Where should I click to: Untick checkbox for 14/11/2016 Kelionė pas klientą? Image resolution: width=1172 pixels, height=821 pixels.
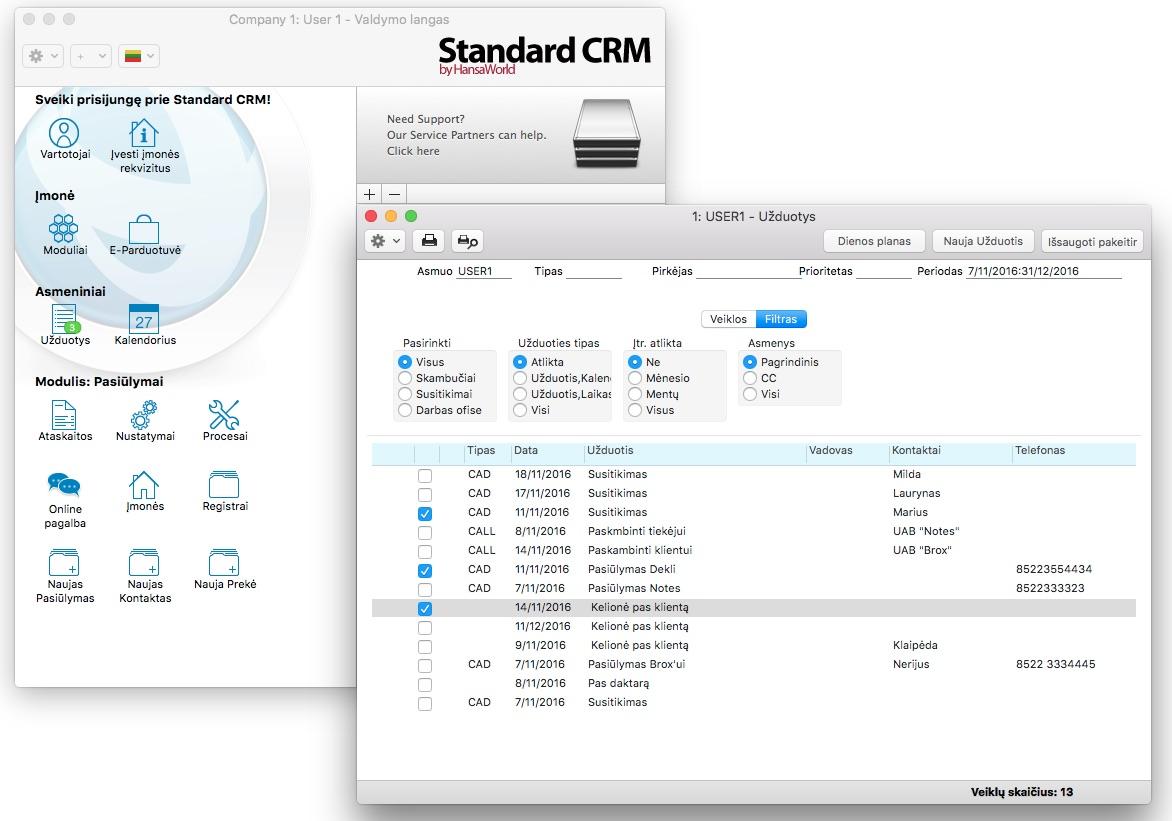tap(425, 608)
